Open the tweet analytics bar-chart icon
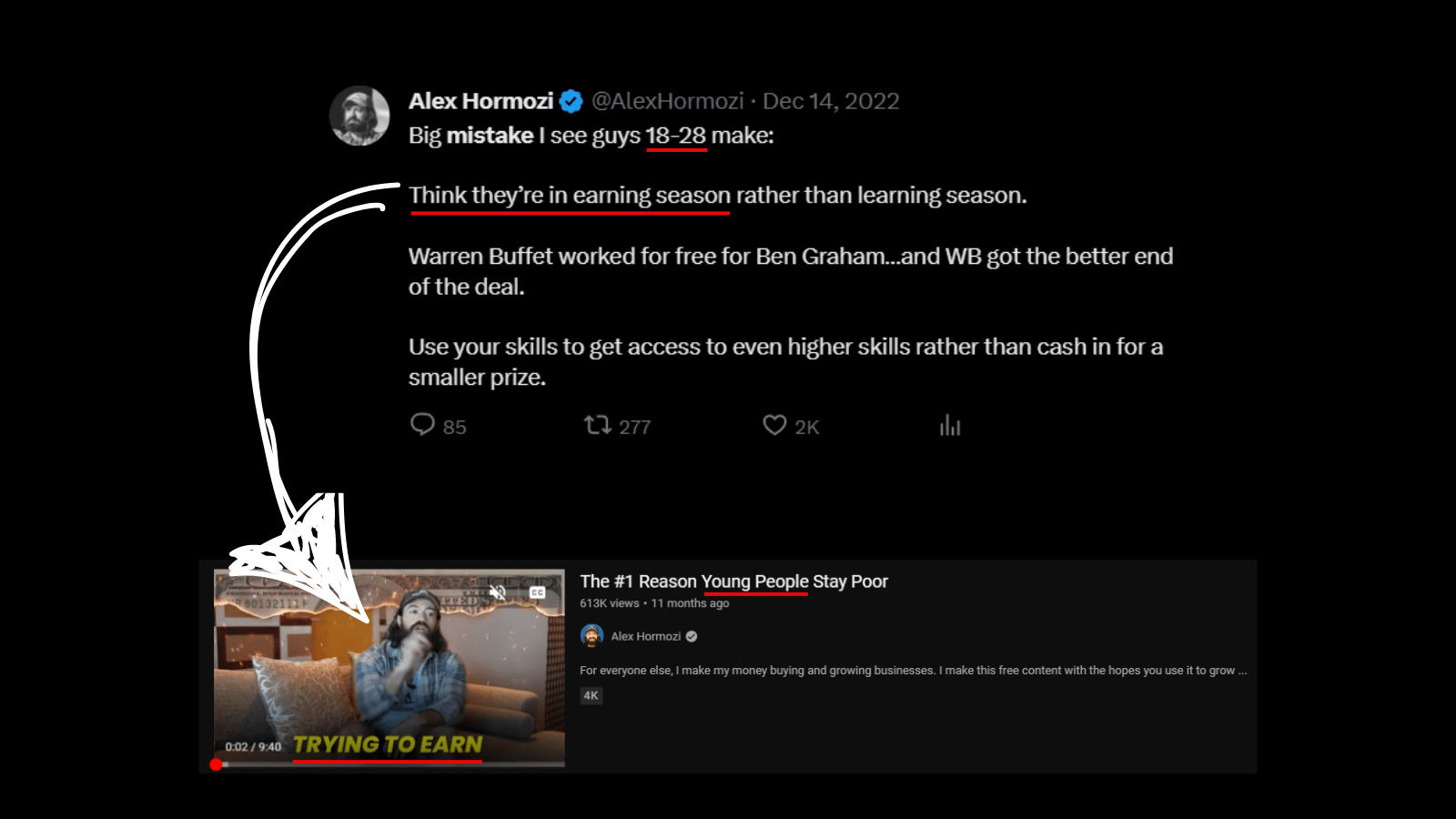Screen dimensions: 1456x819 (950, 425)
